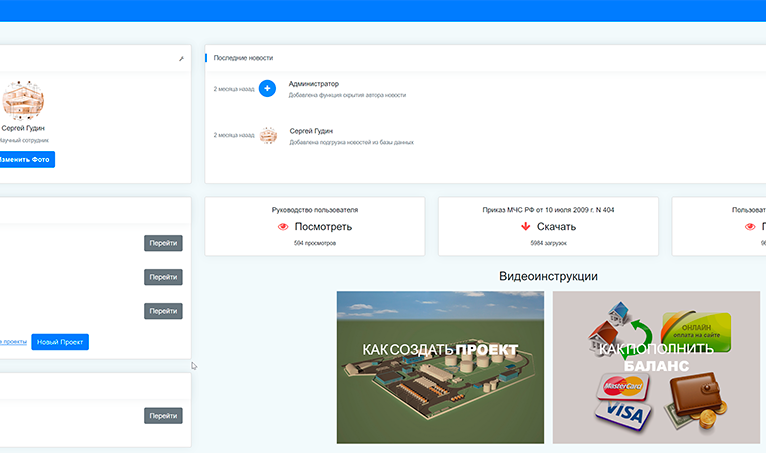Click the wrench icon on profile card
Image resolution: width=766 pixels, height=453 pixels.
pos(181,59)
